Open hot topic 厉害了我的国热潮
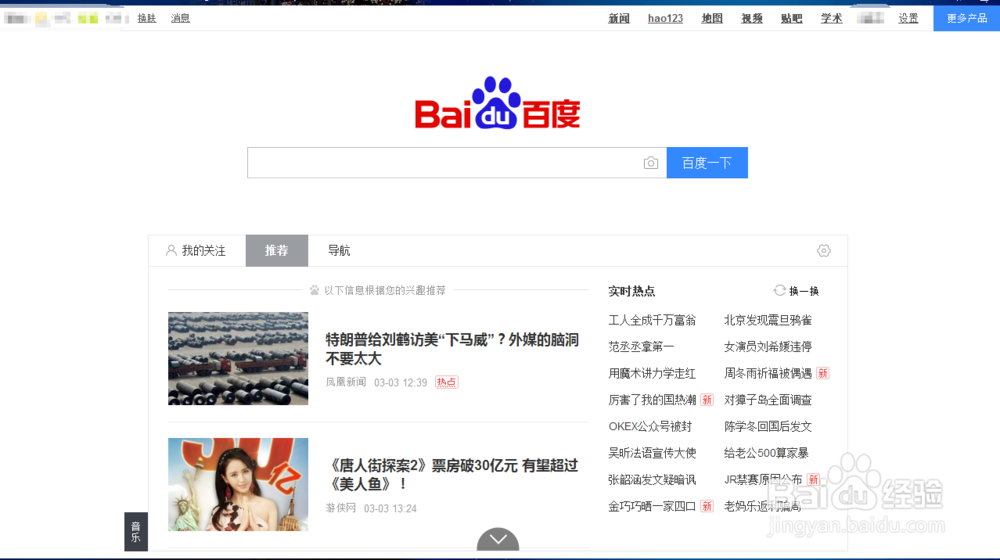 point(652,400)
